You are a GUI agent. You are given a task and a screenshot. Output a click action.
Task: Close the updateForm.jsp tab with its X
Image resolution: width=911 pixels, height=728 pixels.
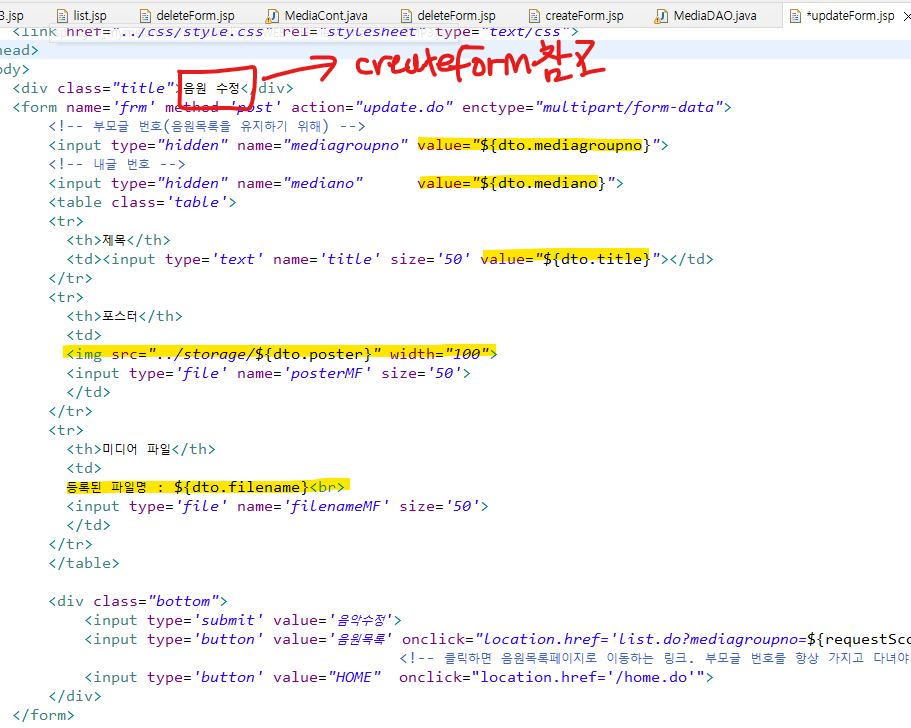coord(907,17)
